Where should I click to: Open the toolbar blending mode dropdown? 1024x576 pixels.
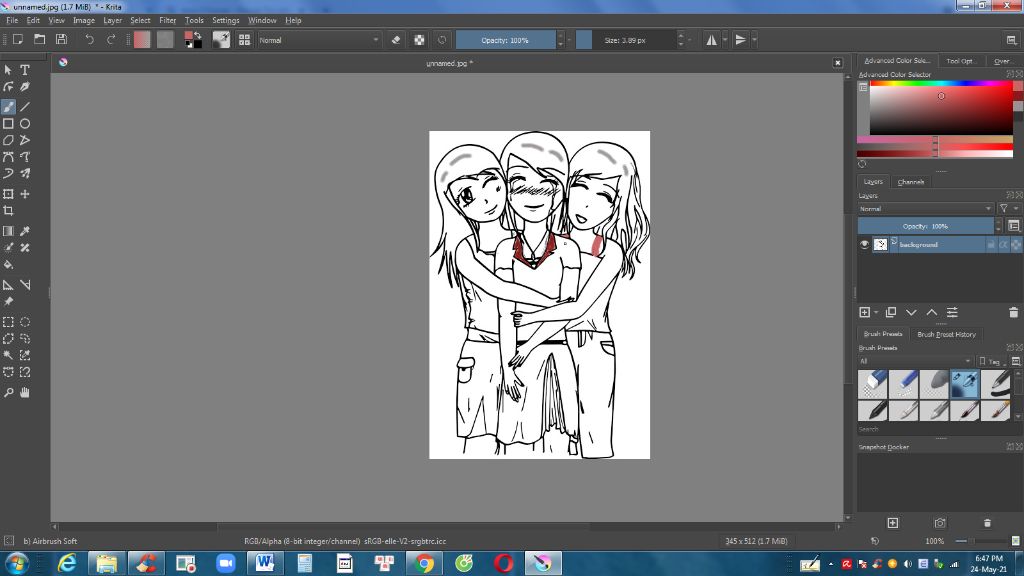point(319,40)
